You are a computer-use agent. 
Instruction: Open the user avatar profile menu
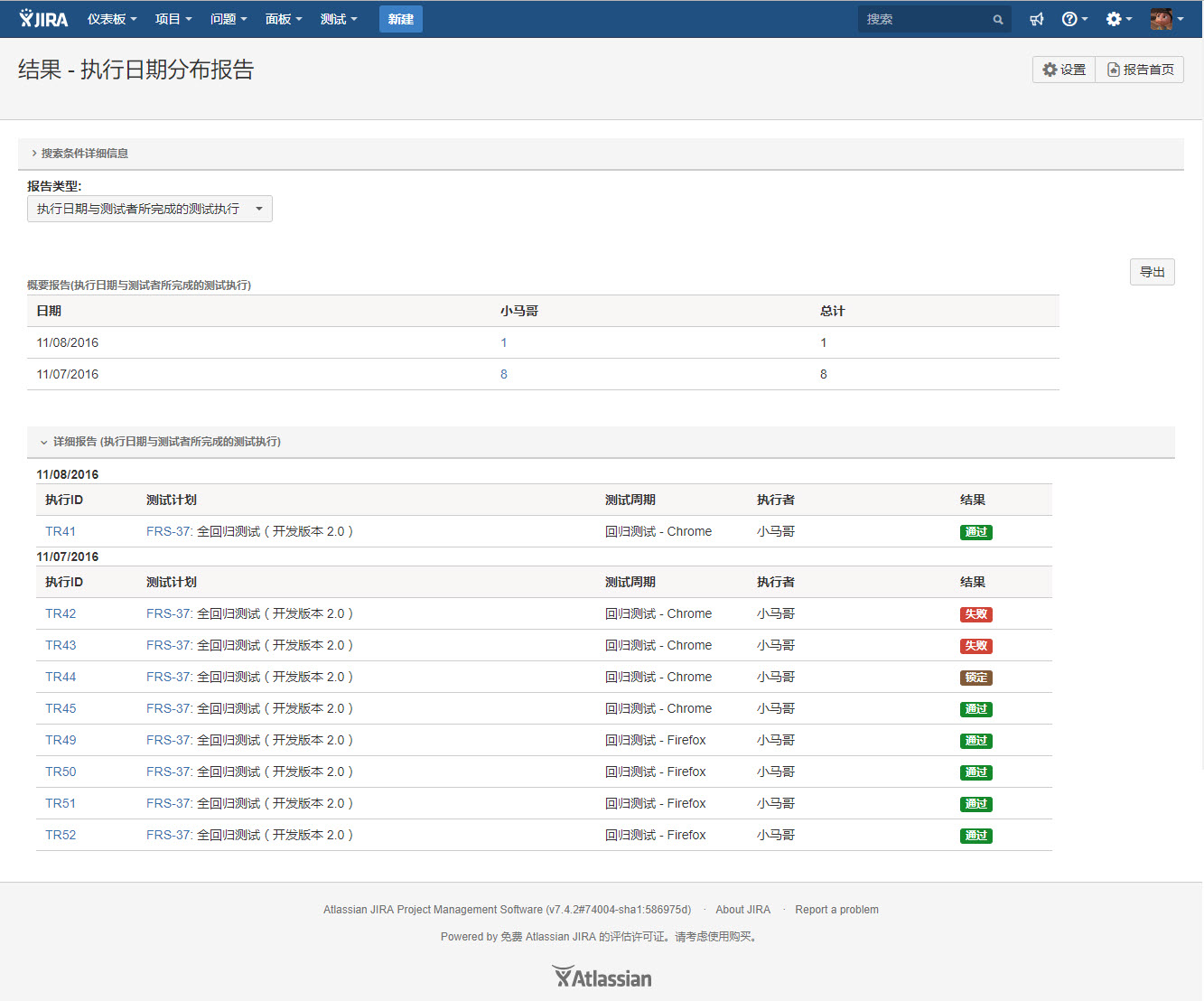click(1166, 19)
